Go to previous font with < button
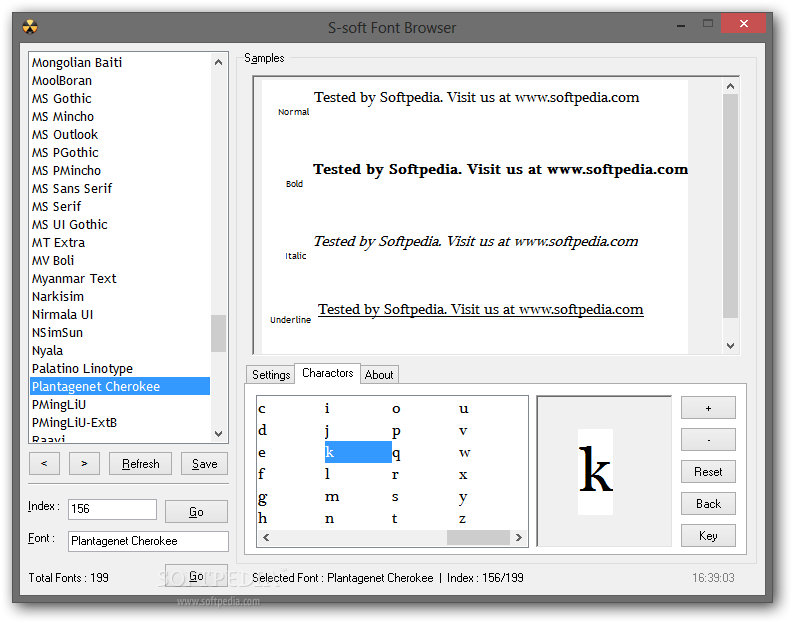The image size is (793, 623). point(44,463)
